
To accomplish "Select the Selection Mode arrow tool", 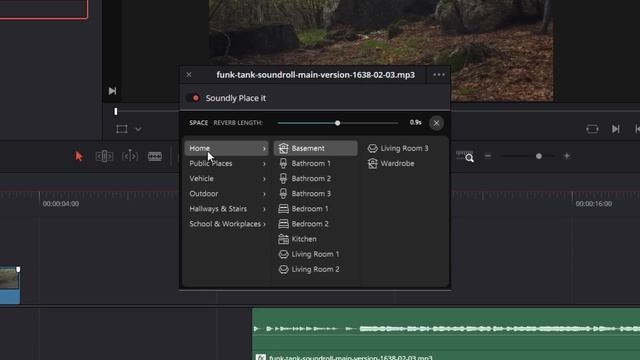I will [79, 156].
